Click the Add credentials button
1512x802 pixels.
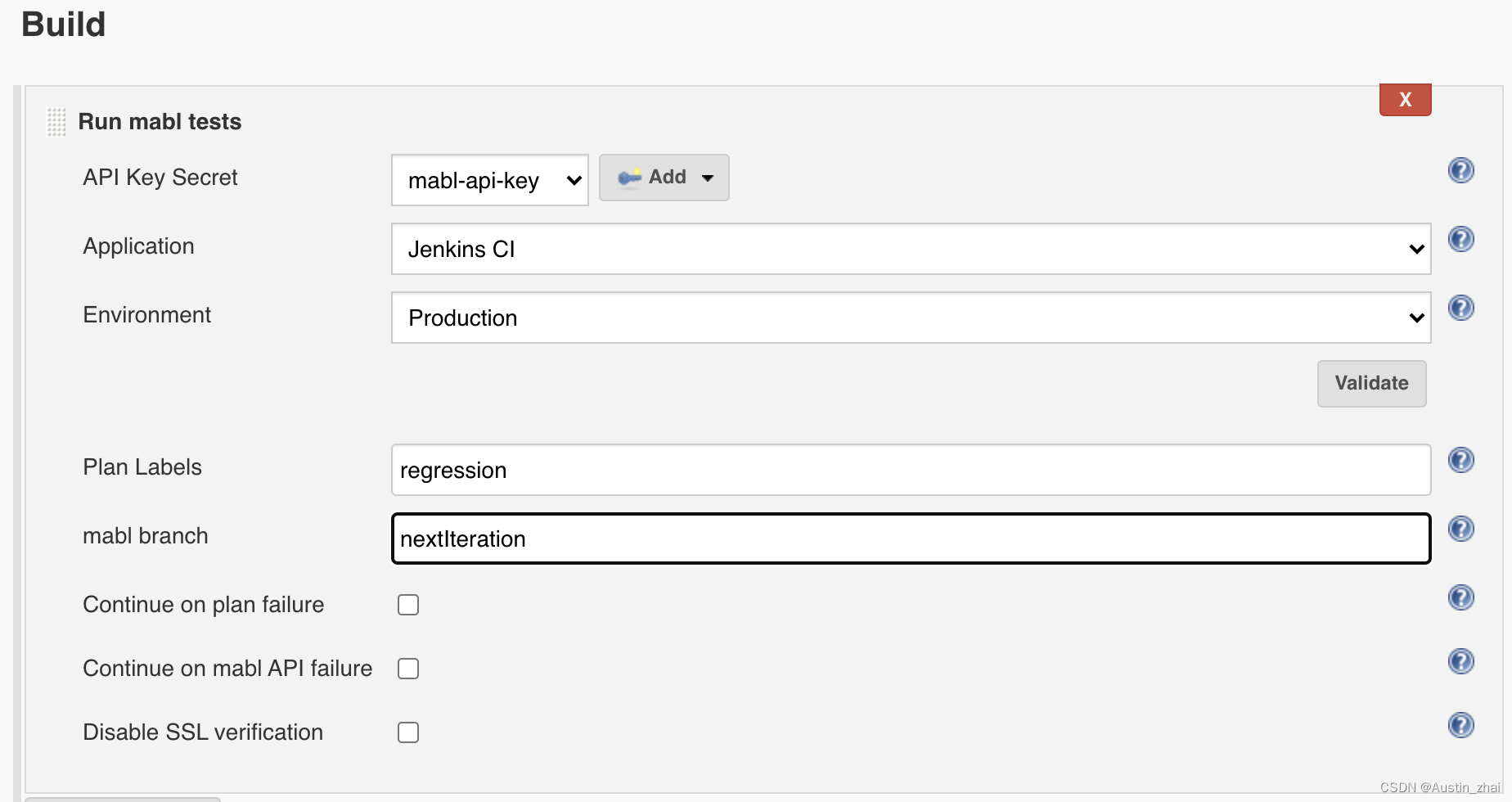click(664, 178)
